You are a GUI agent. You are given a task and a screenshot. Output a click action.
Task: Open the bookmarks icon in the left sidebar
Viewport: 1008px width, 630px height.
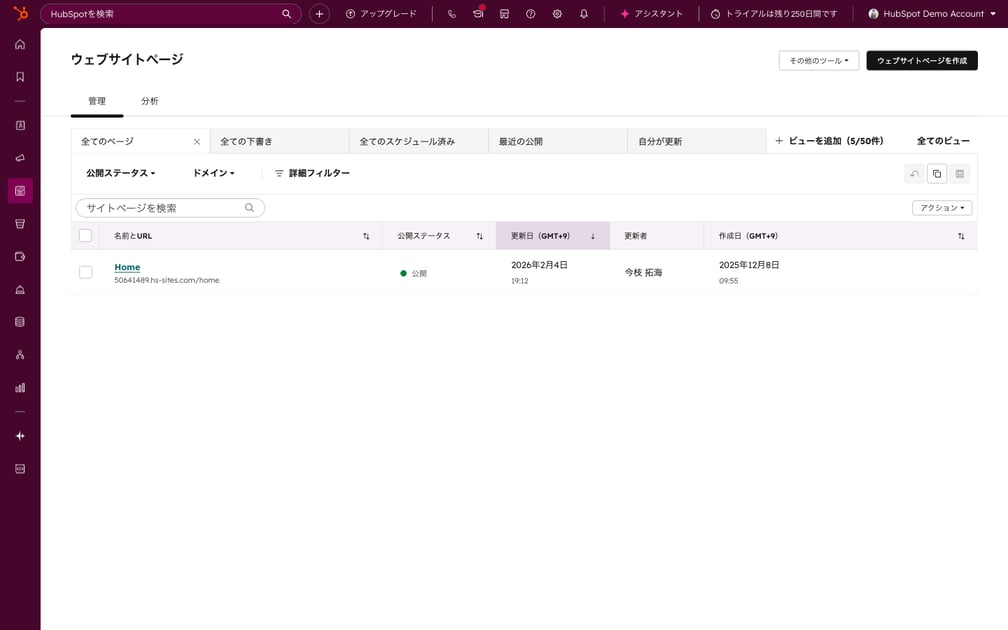click(x=19, y=75)
